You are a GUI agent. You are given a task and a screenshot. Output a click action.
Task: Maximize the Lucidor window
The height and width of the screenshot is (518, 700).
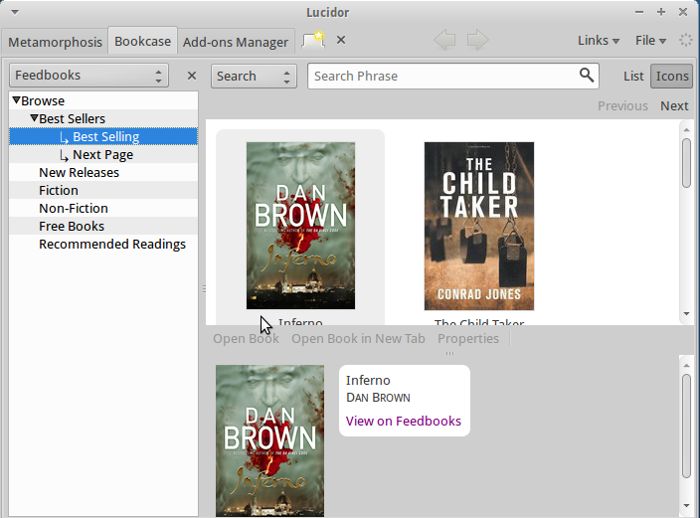click(661, 12)
